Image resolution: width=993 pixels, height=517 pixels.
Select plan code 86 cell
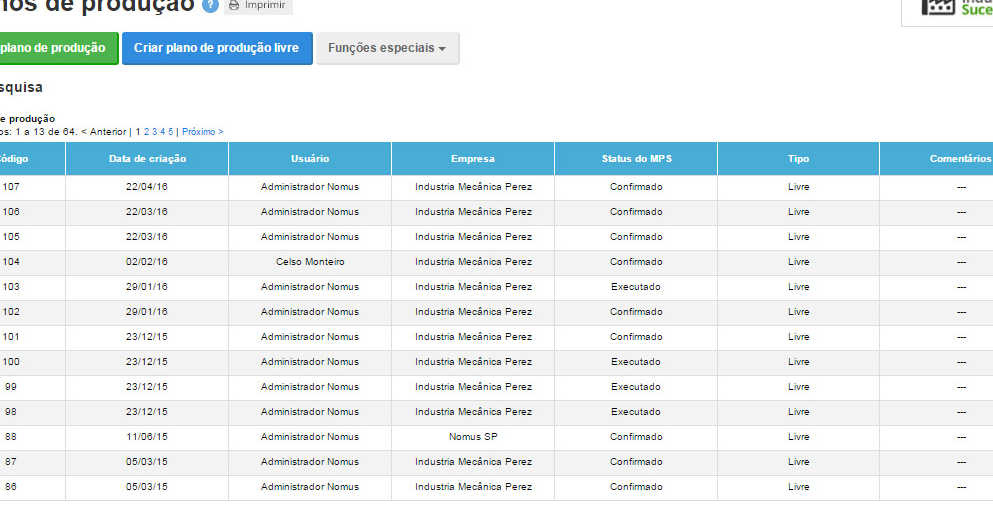point(32,487)
